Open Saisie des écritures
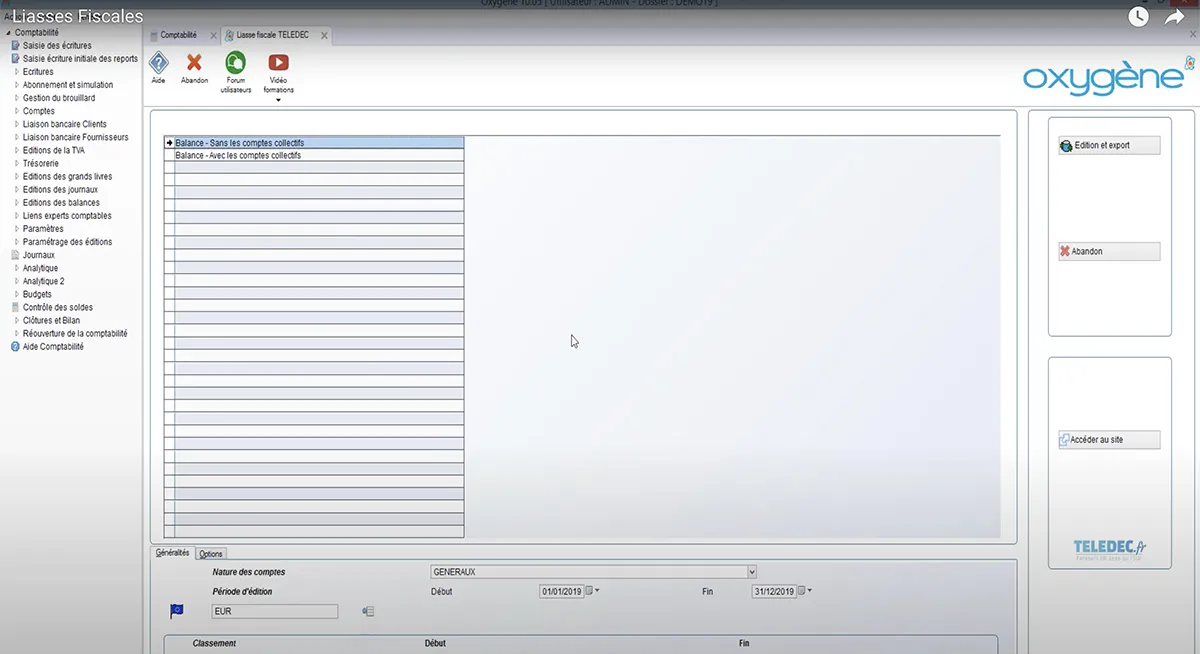The image size is (1200, 654). pos(57,46)
